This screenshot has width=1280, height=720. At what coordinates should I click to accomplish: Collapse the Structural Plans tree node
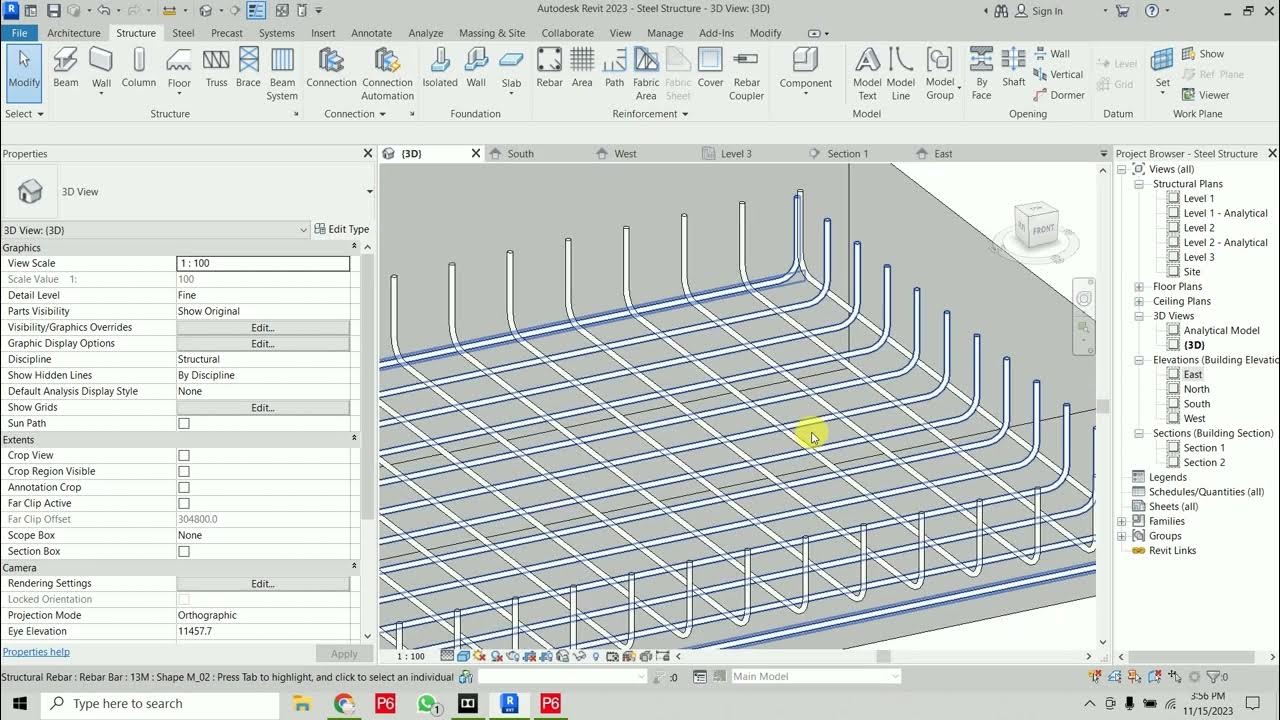[1139, 184]
